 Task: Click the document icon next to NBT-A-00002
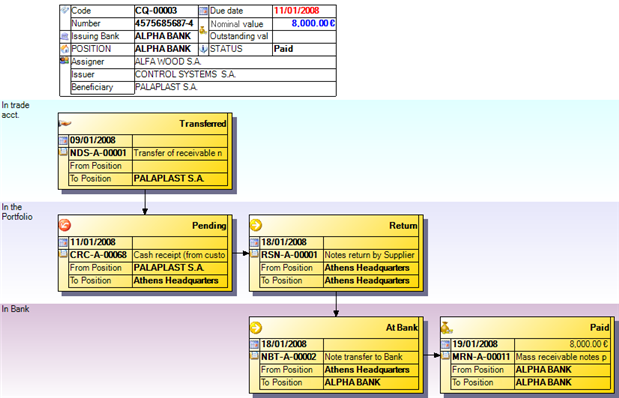point(255,356)
